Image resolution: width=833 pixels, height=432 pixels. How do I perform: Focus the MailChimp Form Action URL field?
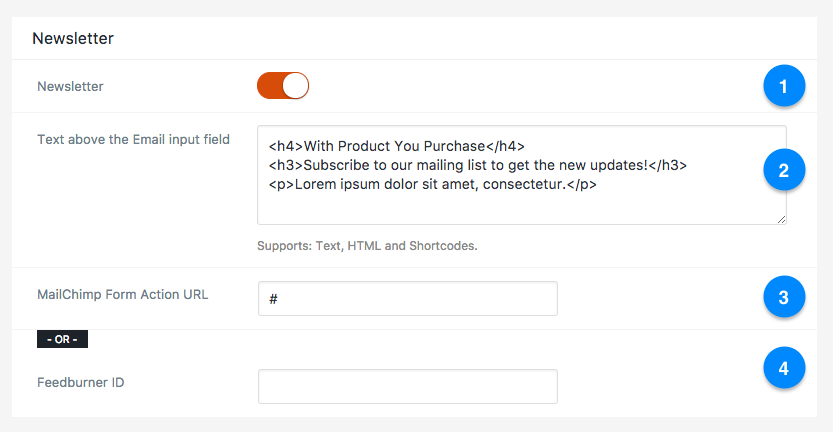[408, 299]
